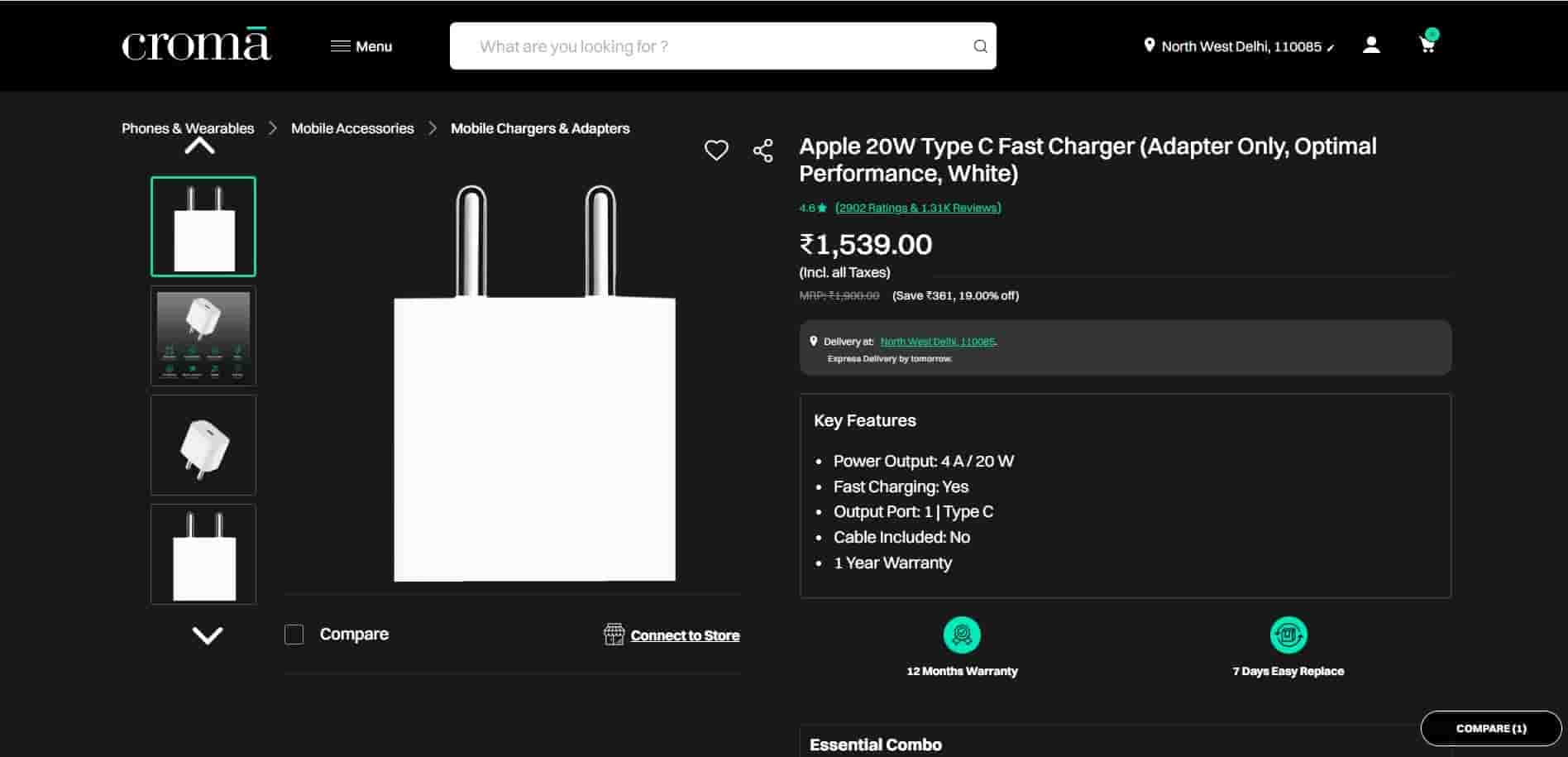
Task: Tick the Compare checkbox
Action: (x=294, y=635)
